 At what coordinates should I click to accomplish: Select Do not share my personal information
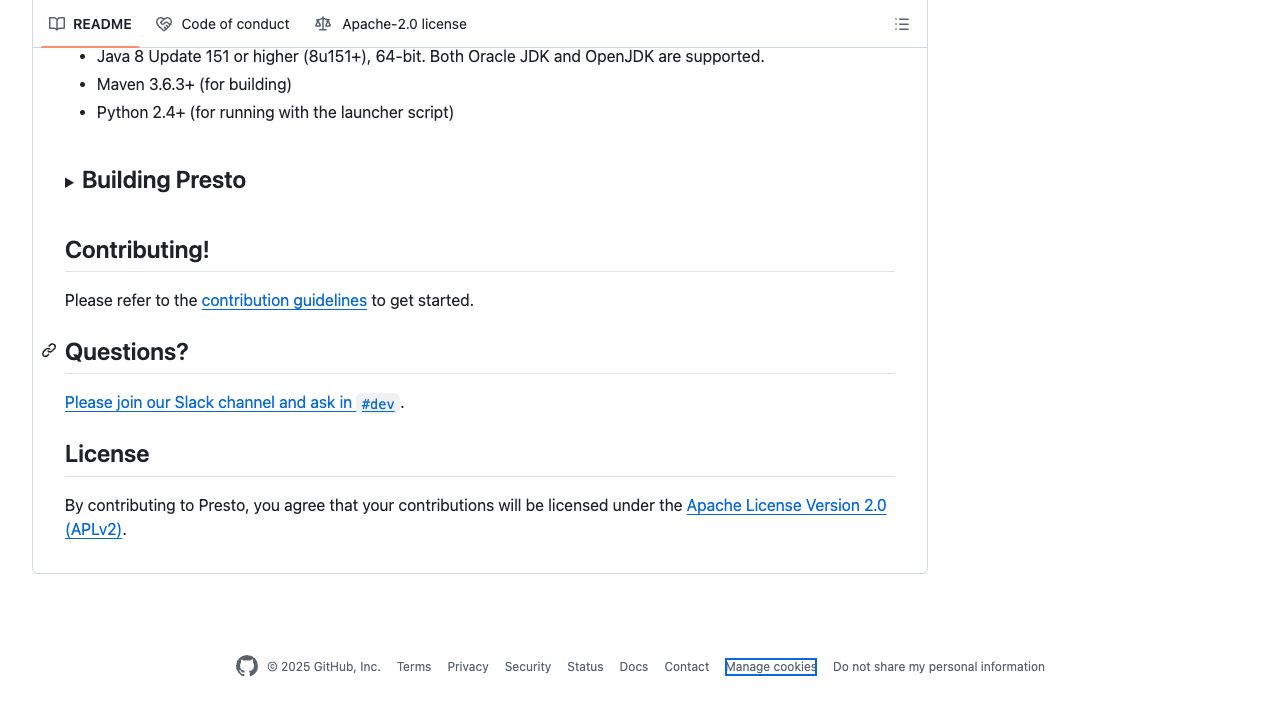click(x=938, y=667)
